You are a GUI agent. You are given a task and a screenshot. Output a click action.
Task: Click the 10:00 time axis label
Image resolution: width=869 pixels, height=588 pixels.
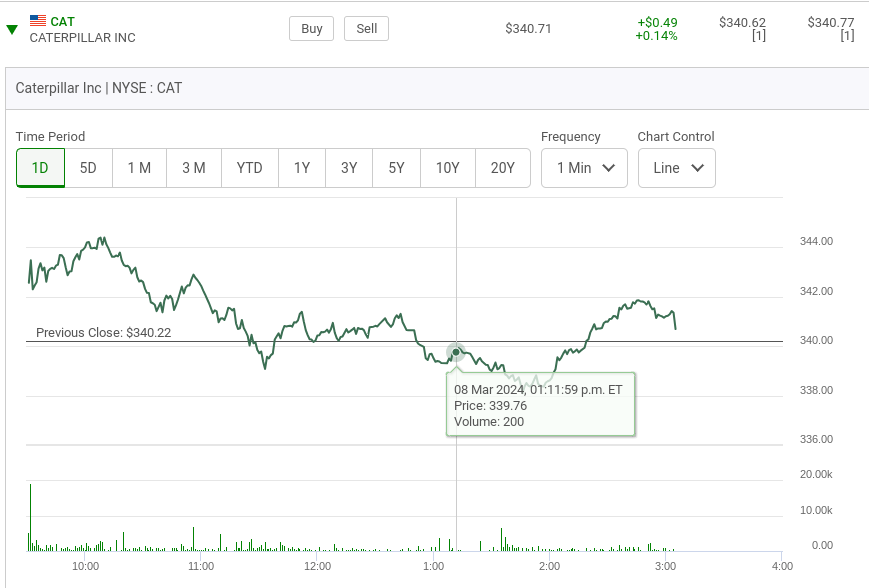(x=85, y=566)
